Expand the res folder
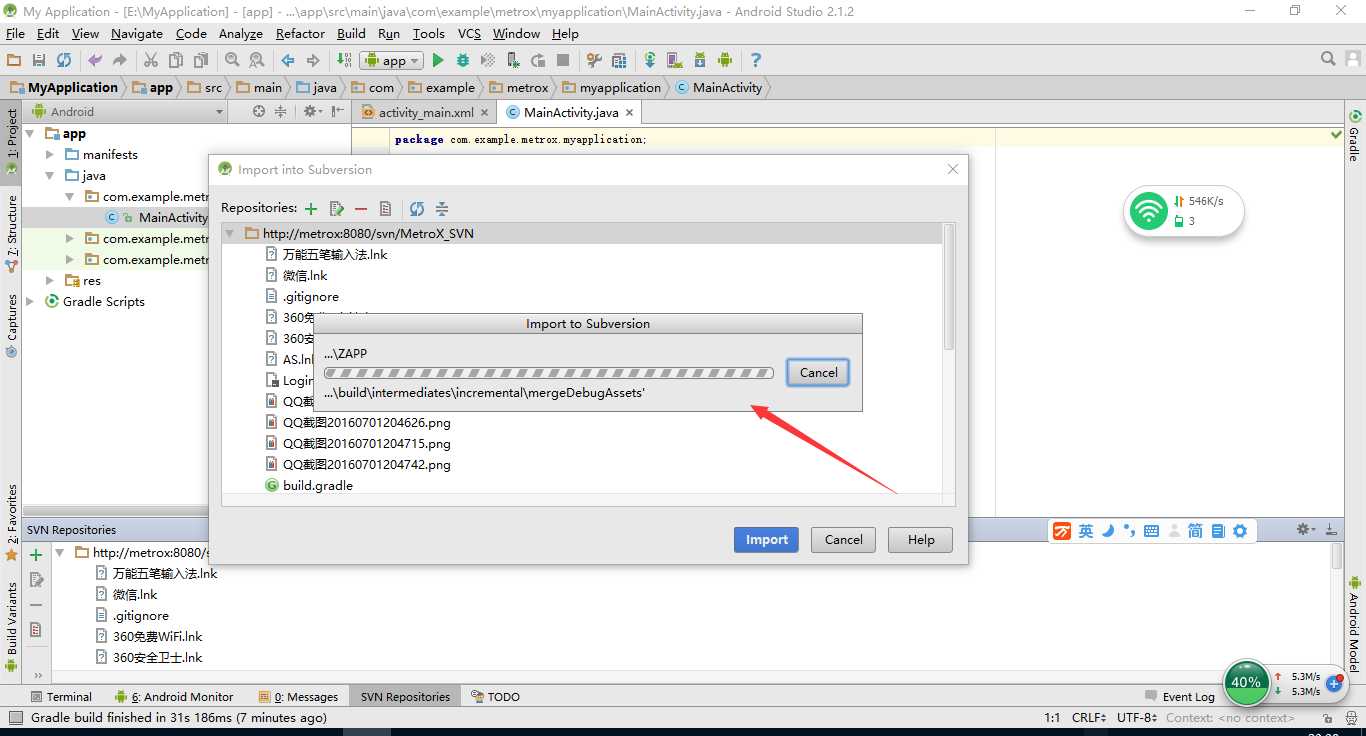Screen dimensions: 1366x736 50,281
